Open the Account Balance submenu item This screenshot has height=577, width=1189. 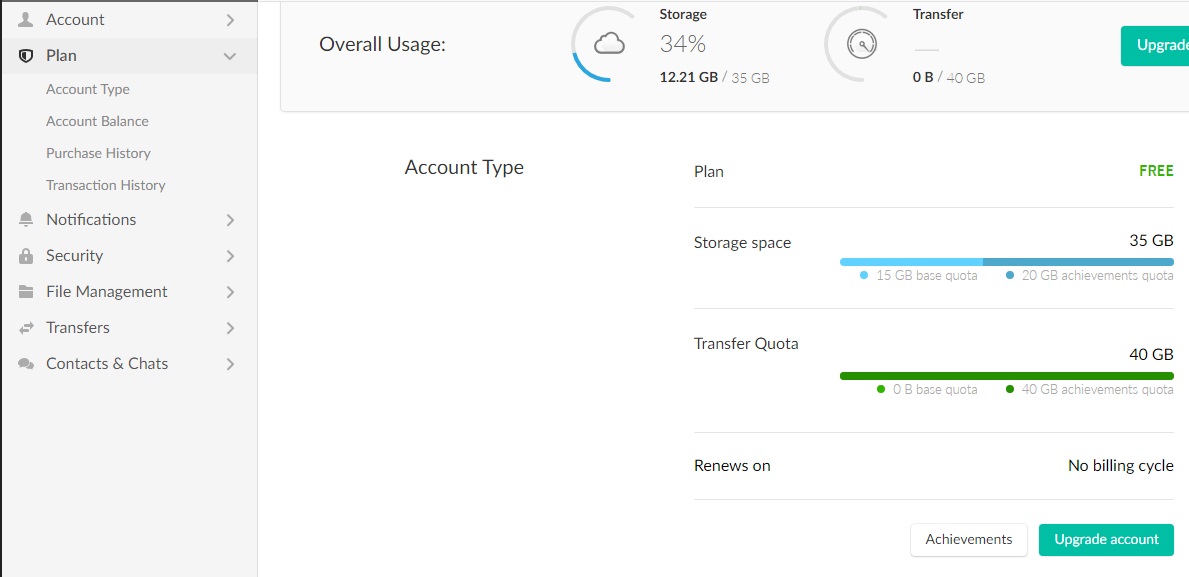click(x=97, y=121)
